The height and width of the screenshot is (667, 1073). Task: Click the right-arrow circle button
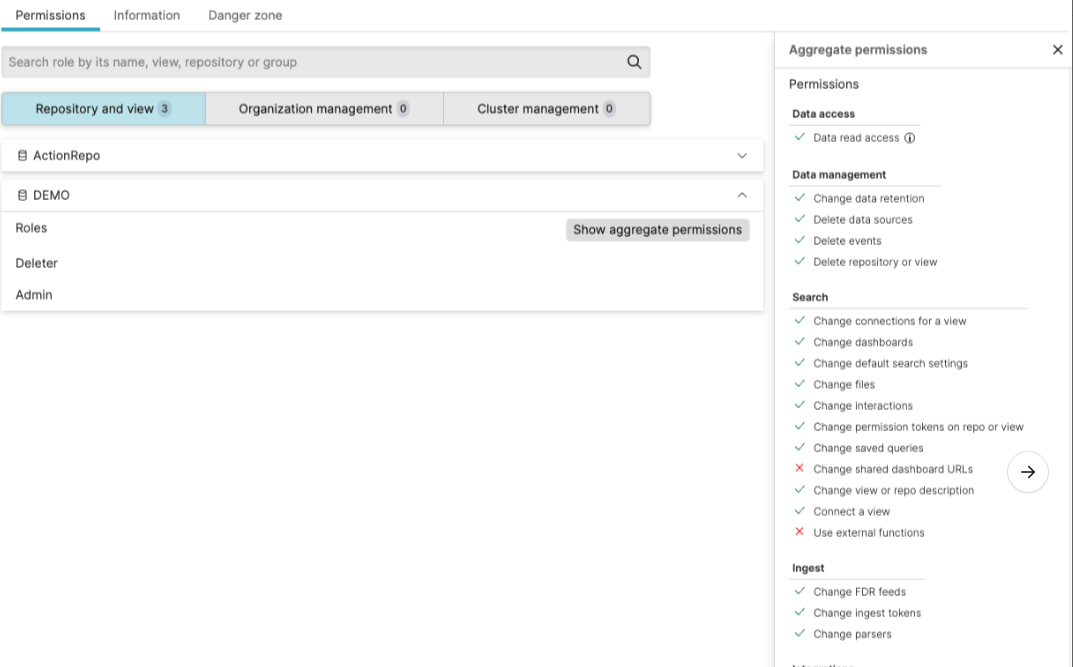click(x=1027, y=471)
